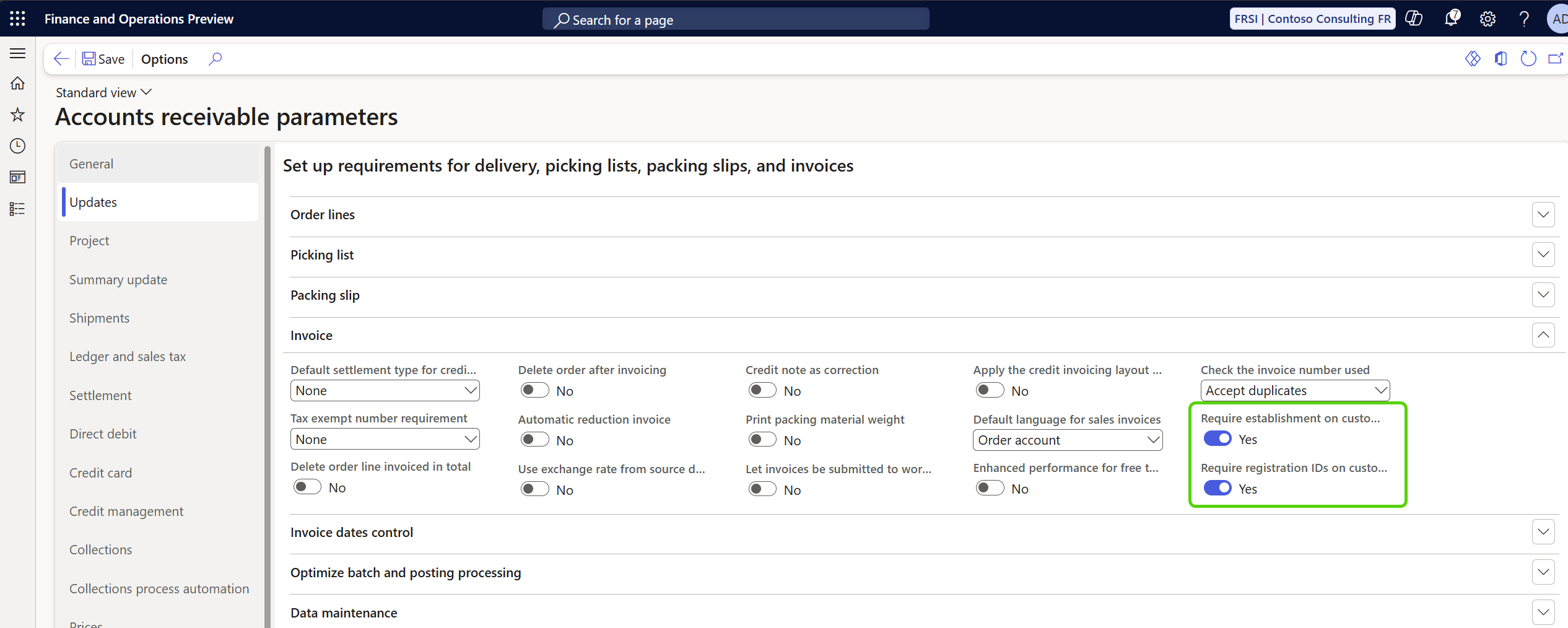Expand Optimize batch and posting processing
Image resolution: width=1568 pixels, height=628 pixels.
(1543, 572)
